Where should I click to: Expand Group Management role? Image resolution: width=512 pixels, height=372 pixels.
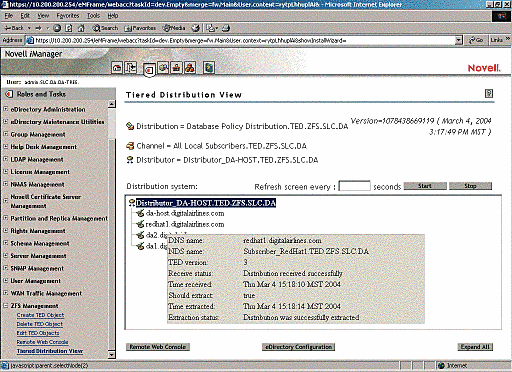(x=6, y=134)
